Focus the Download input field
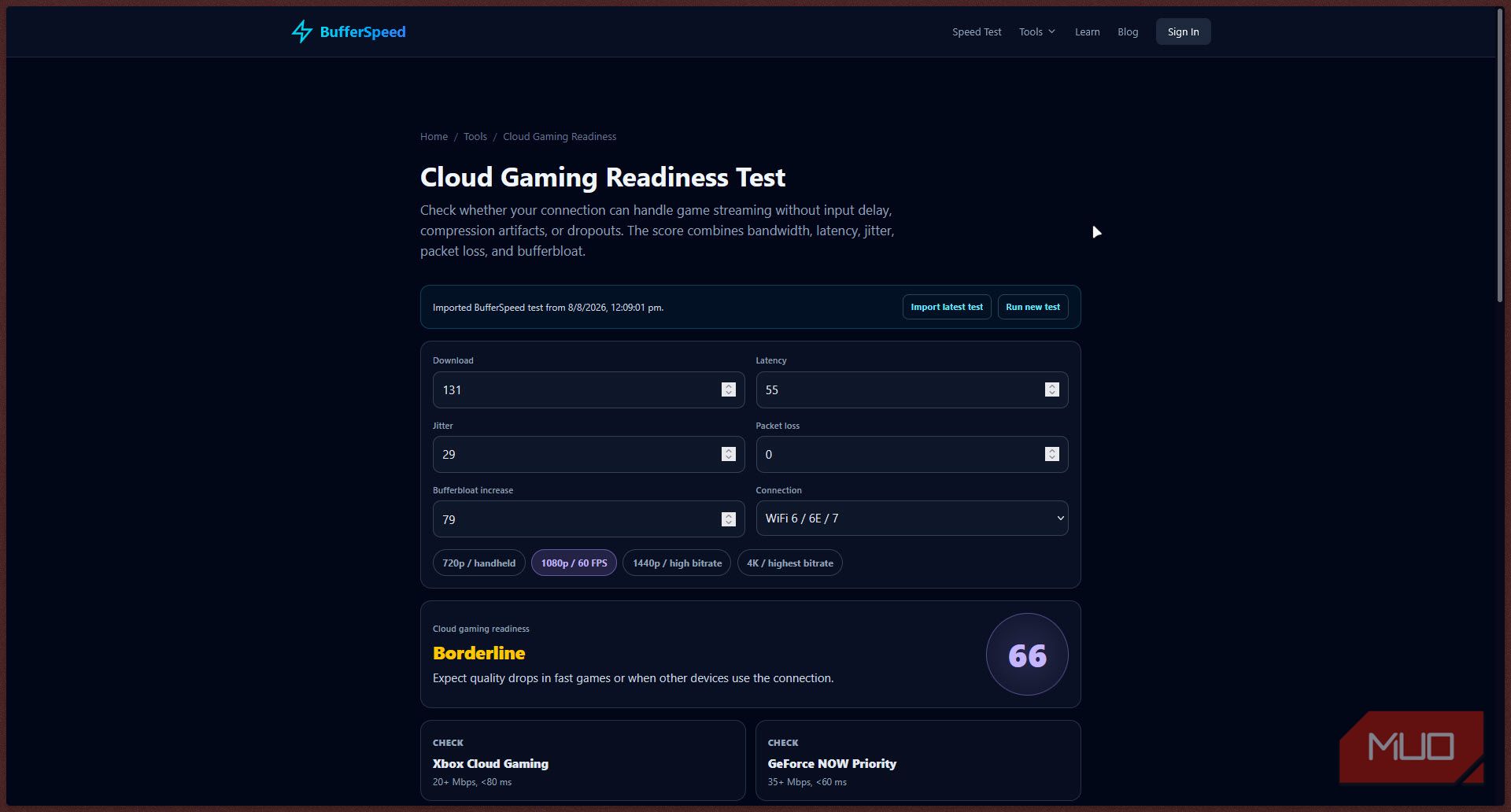 click(589, 389)
